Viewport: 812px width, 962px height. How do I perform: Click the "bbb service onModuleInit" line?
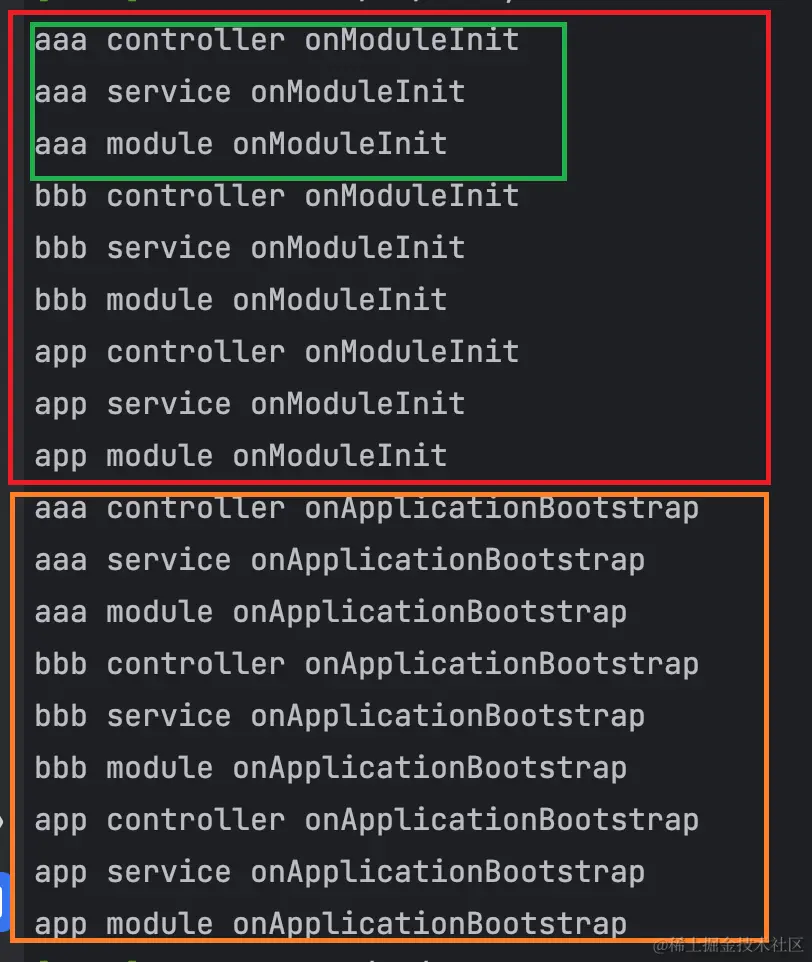click(x=250, y=248)
